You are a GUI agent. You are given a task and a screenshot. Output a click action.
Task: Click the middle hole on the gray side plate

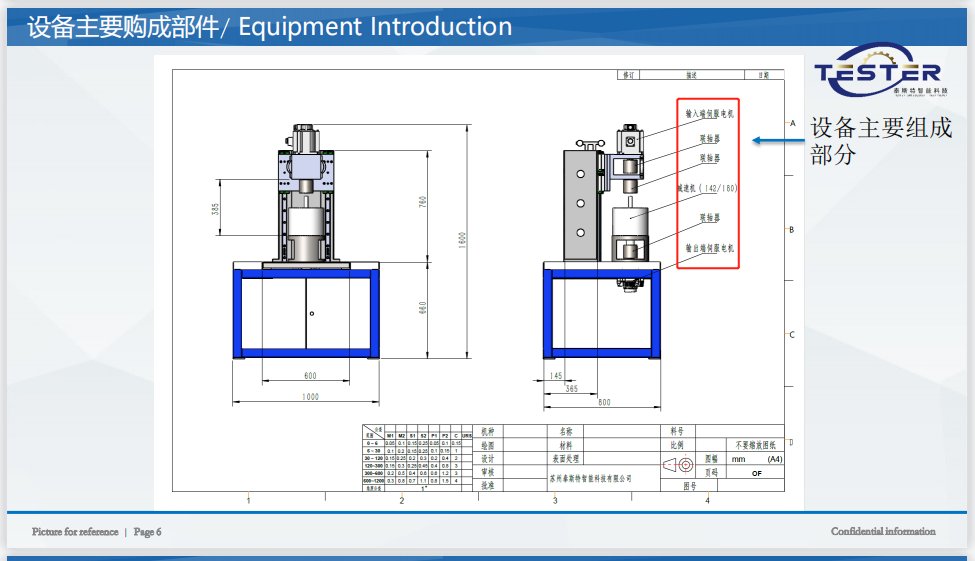578,201
